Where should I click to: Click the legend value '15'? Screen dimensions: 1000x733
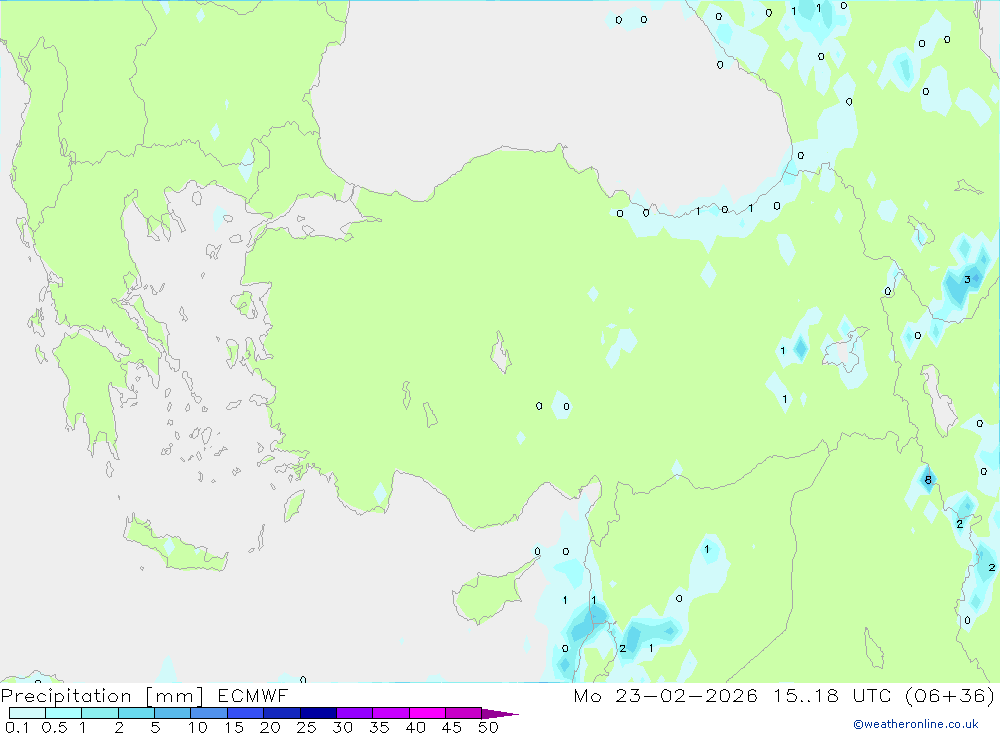(233, 727)
